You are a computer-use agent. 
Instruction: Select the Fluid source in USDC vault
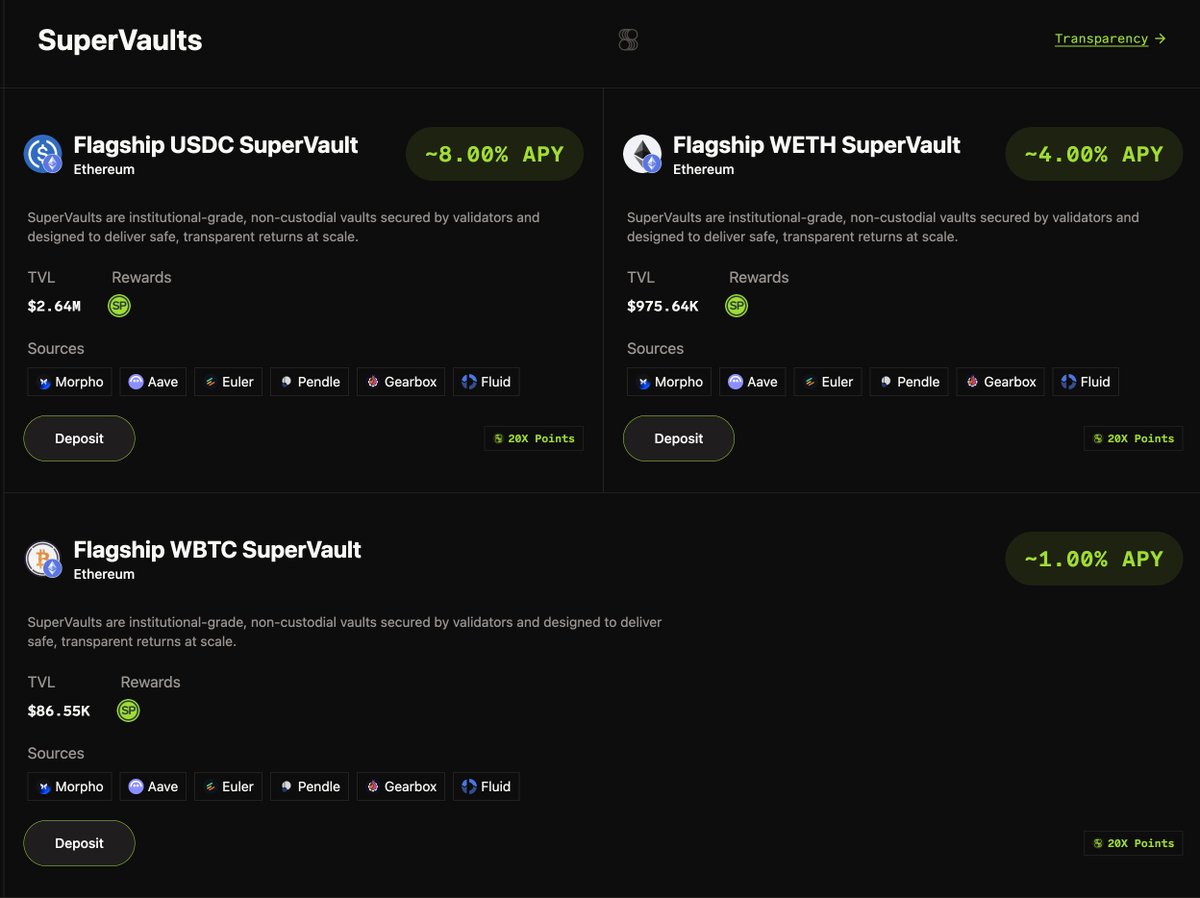486,382
